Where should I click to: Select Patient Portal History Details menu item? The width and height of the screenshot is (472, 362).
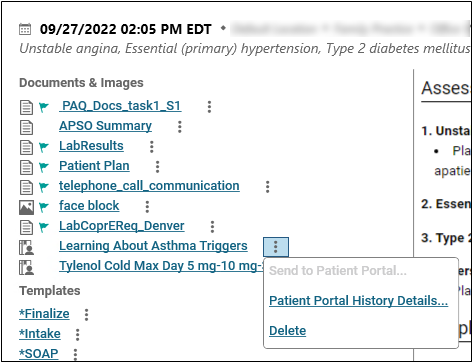click(x=358, y=301)
